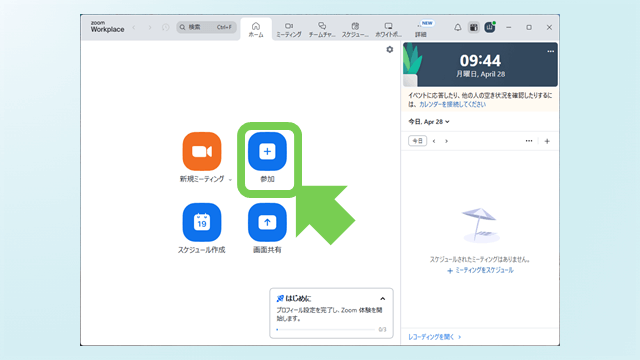640x360 pixels.
Task: Click the 画面共有 share screen icon
Action: pyautogui.click(x=267, y=222)
